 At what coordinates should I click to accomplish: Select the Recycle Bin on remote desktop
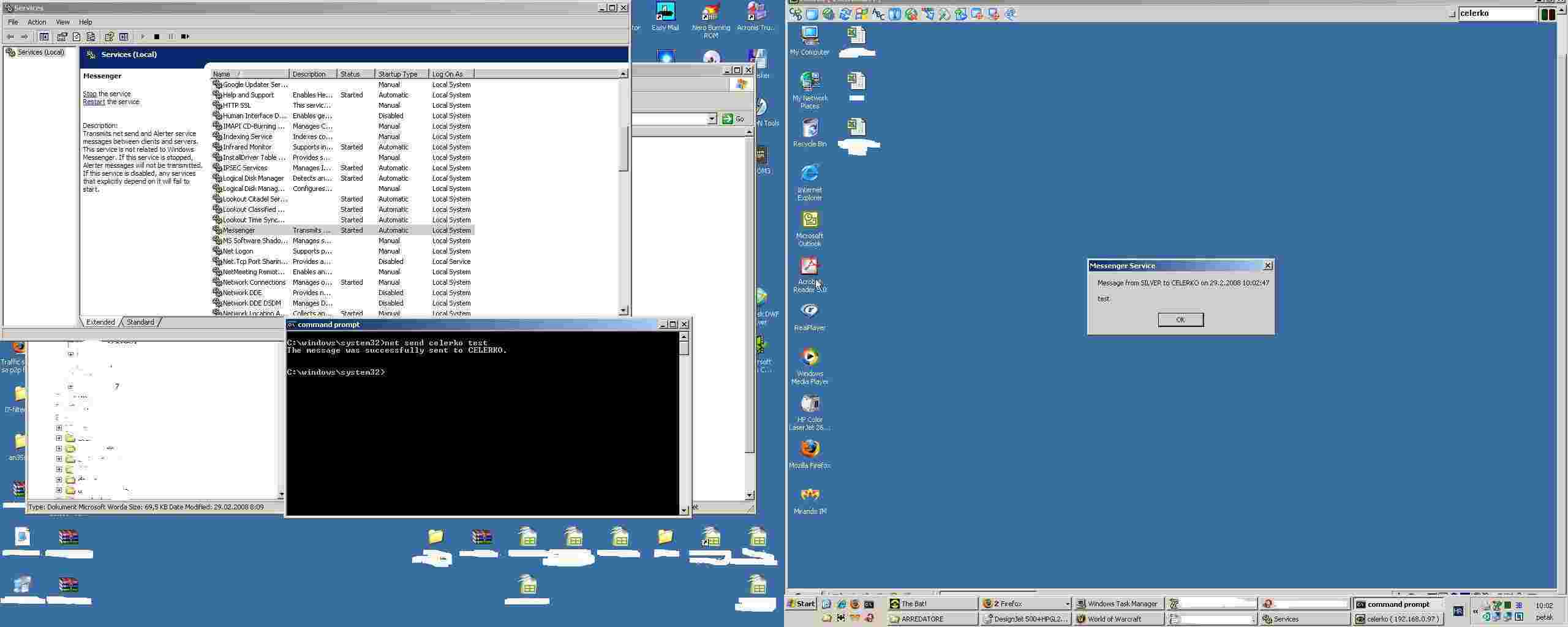click(810, 132)
